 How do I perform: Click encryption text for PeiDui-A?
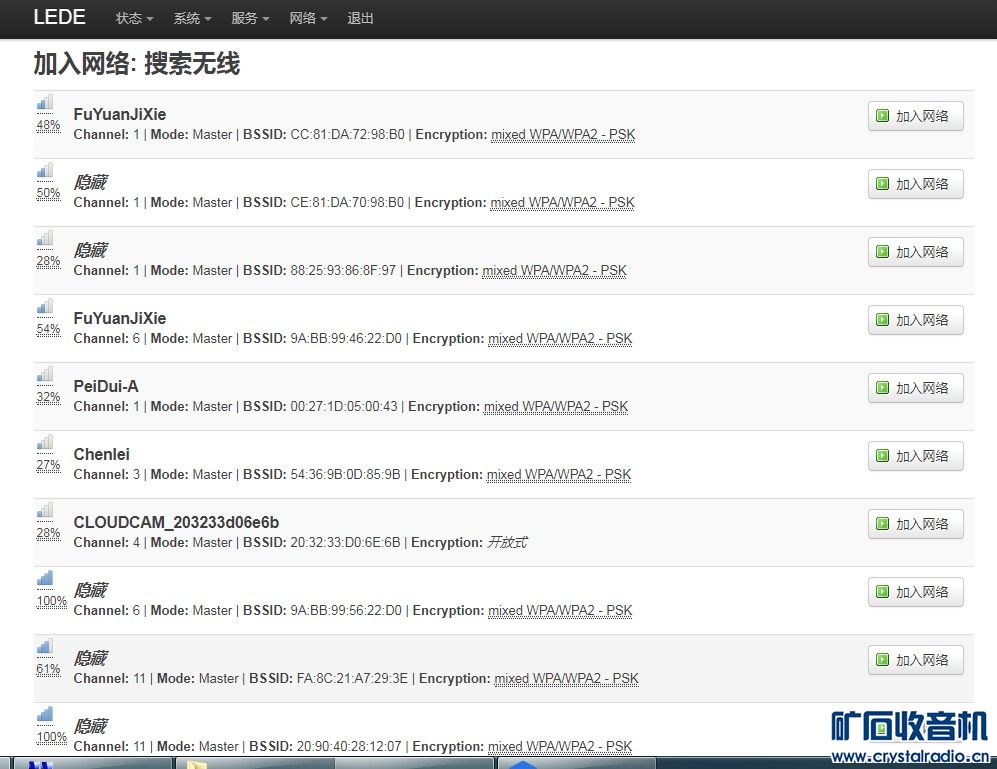coord(556,406)
